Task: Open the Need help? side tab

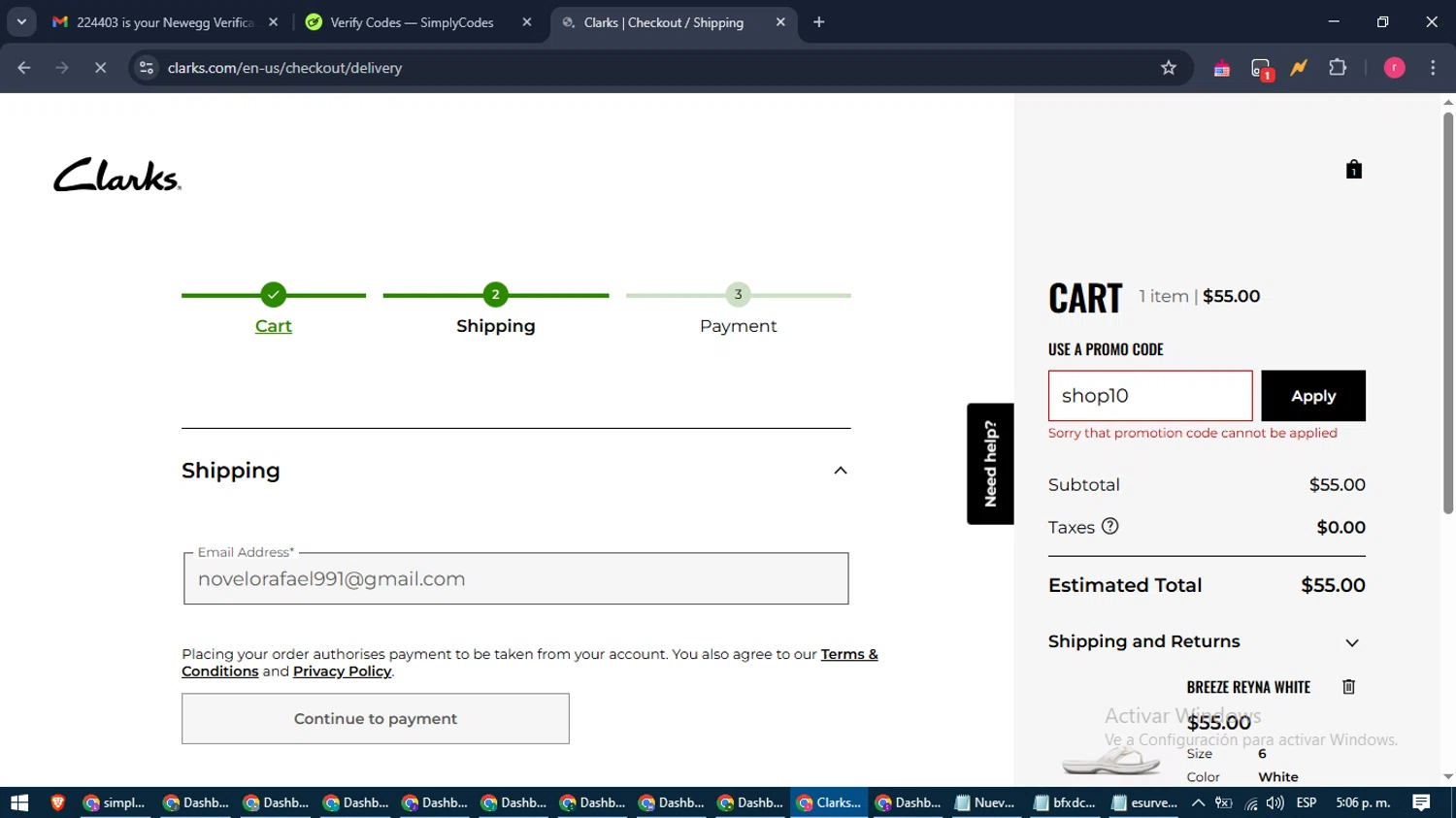Action: (x=990, y=464)
